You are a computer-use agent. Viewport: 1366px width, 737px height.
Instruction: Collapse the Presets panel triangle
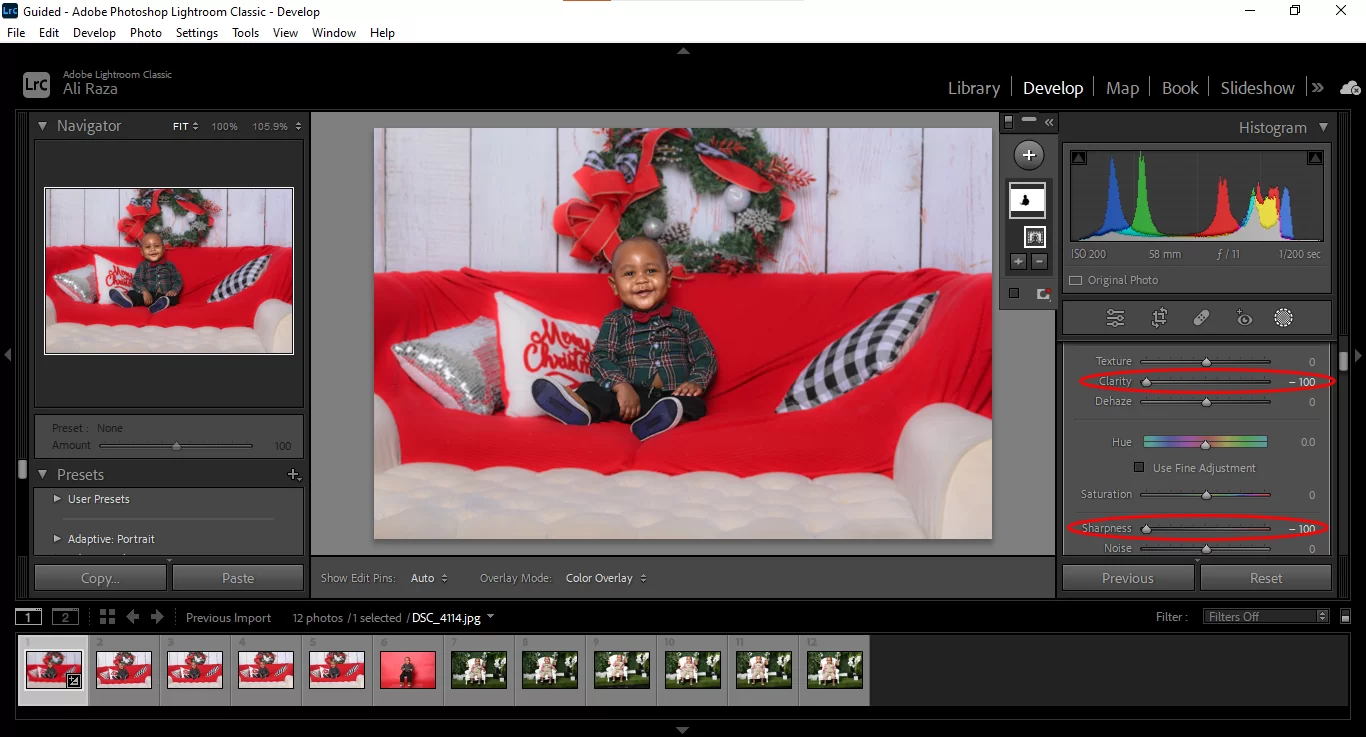pos(43,475)
